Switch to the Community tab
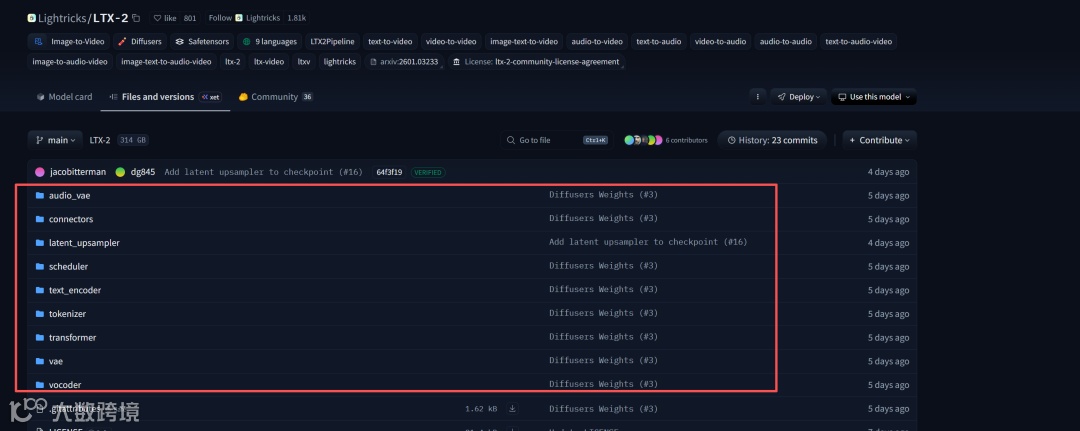This screenshot has height=431, width=1080. 276,97
